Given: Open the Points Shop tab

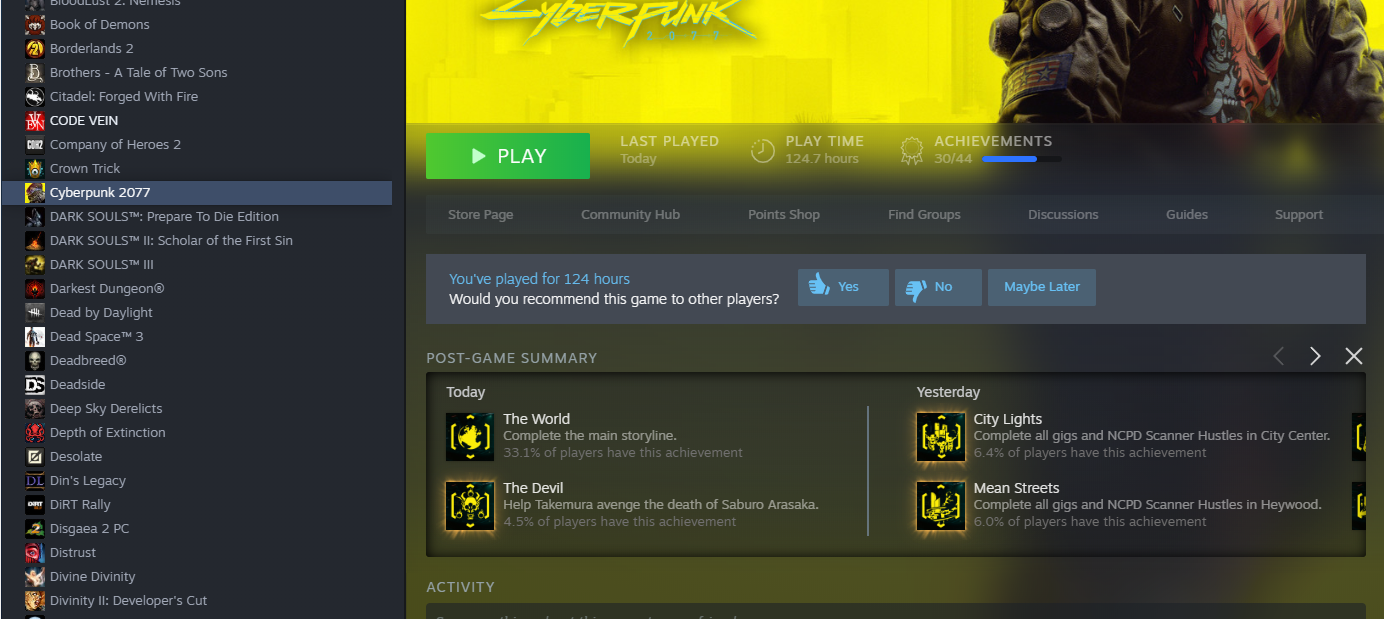Looking at the screenshot, I should [x=784, y=215].
